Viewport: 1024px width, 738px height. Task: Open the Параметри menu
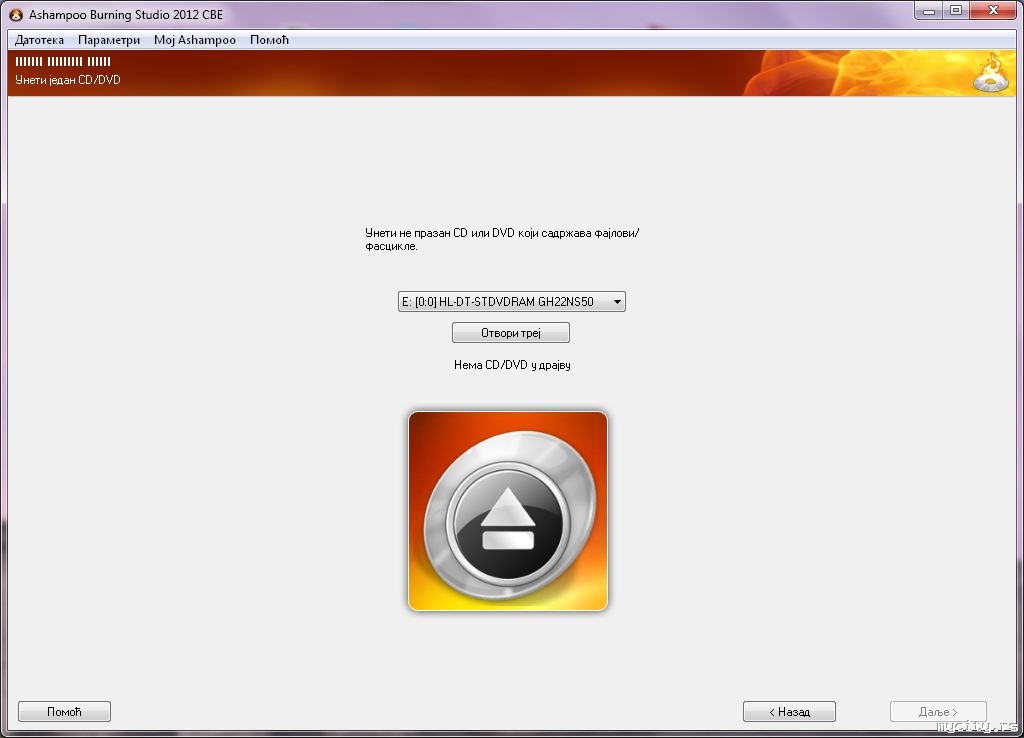click(x=109, y=40)
